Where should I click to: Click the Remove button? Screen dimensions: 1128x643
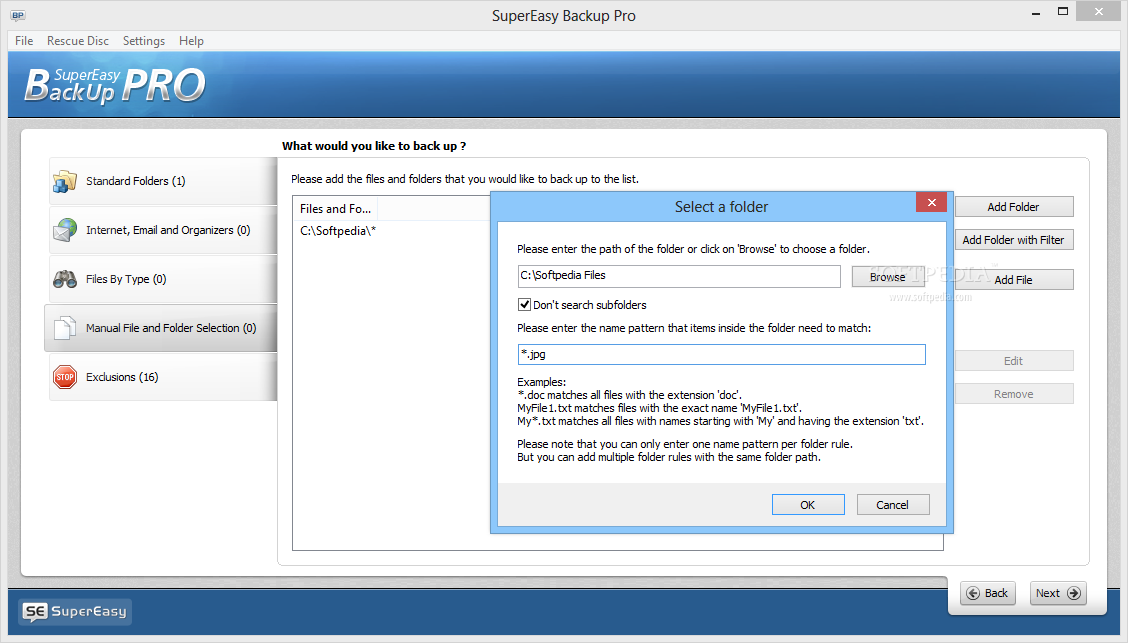click(x=1014, y=394)
